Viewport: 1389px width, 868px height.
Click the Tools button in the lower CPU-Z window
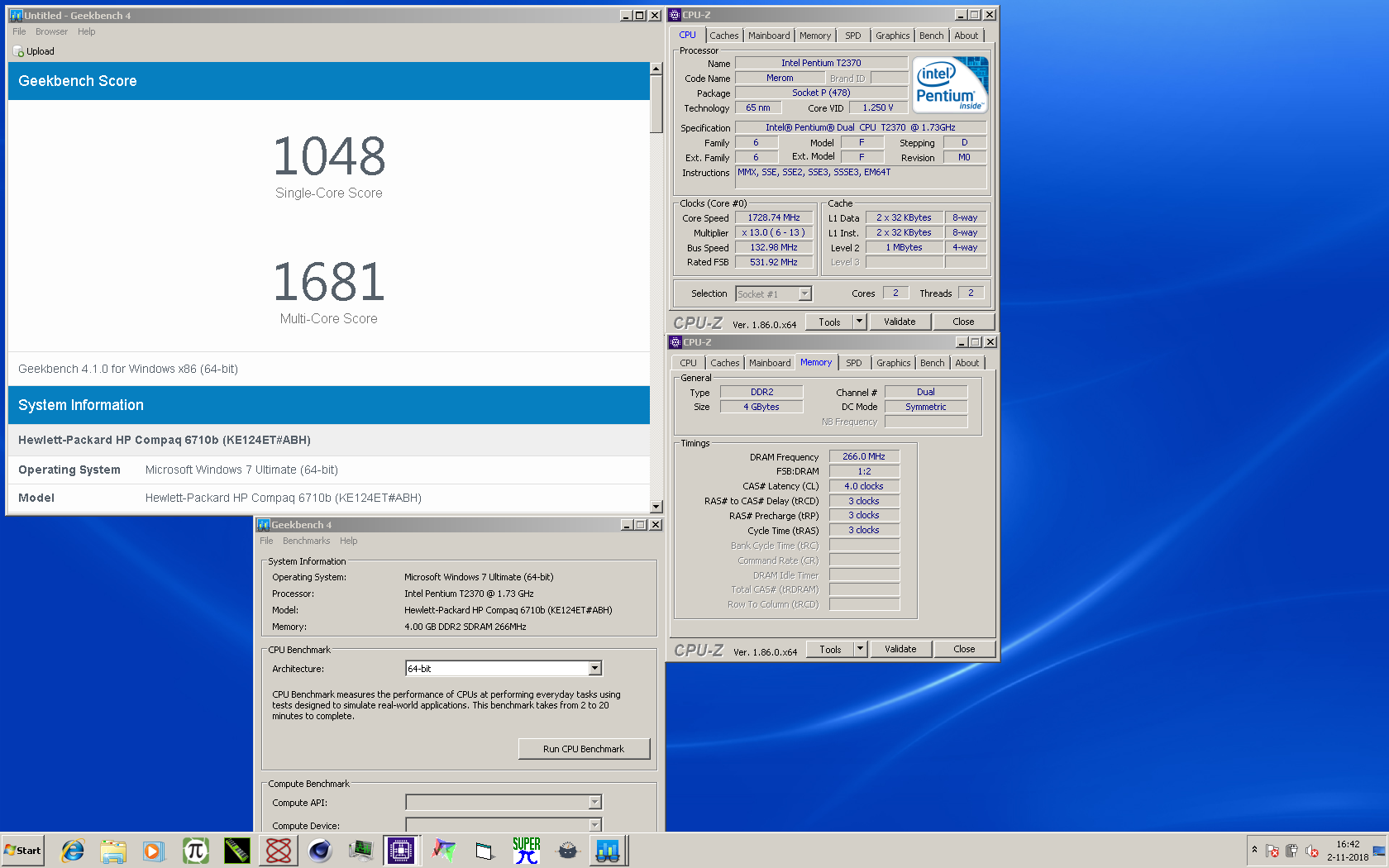tap(830, 649)
